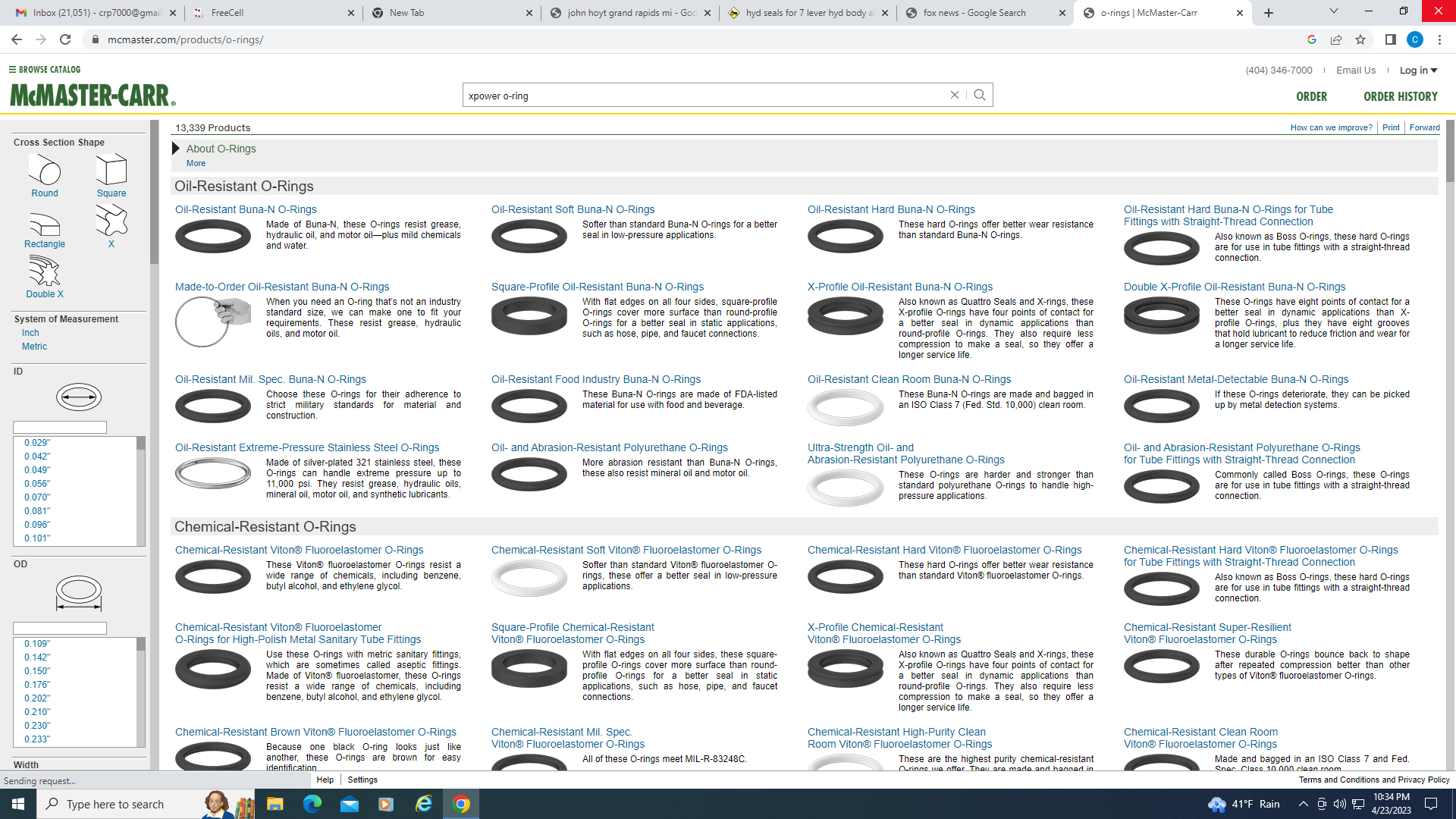
Task: Click Help in footer
Action: 325,780
